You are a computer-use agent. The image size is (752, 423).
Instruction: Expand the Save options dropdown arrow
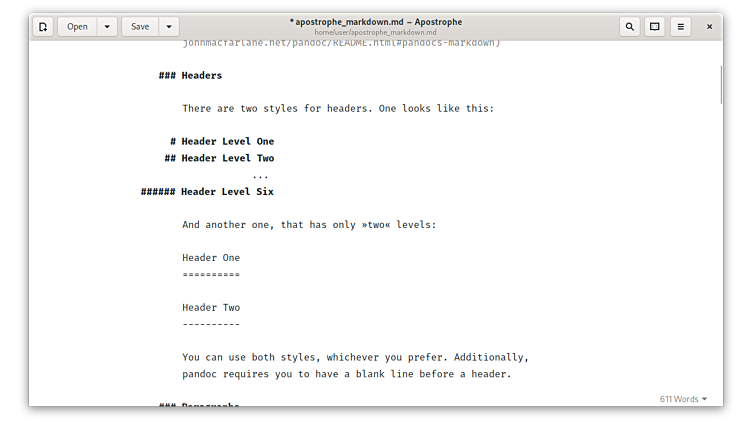coord(169,27)
